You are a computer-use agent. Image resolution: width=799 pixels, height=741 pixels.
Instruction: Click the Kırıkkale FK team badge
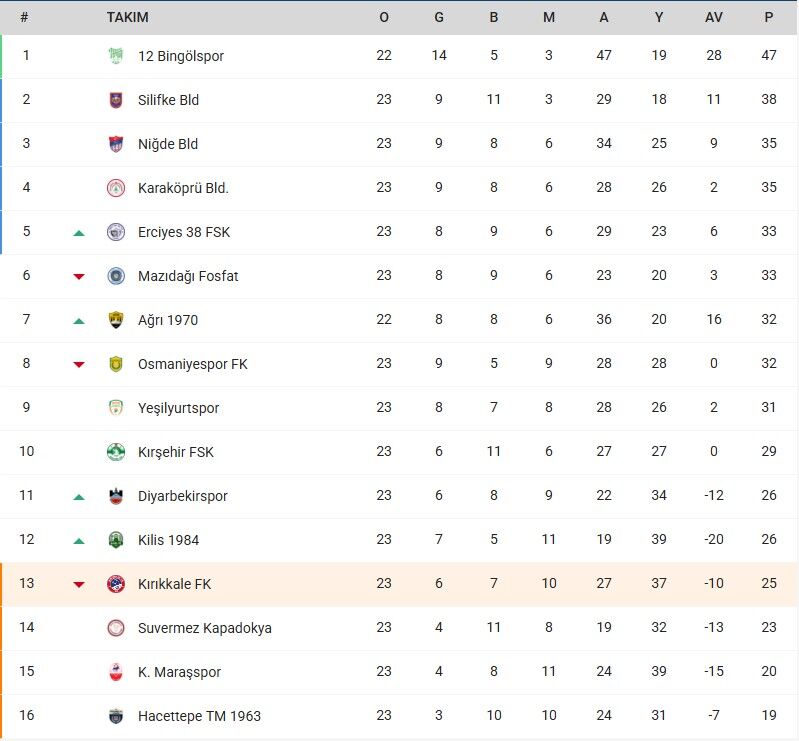[116, 584]
